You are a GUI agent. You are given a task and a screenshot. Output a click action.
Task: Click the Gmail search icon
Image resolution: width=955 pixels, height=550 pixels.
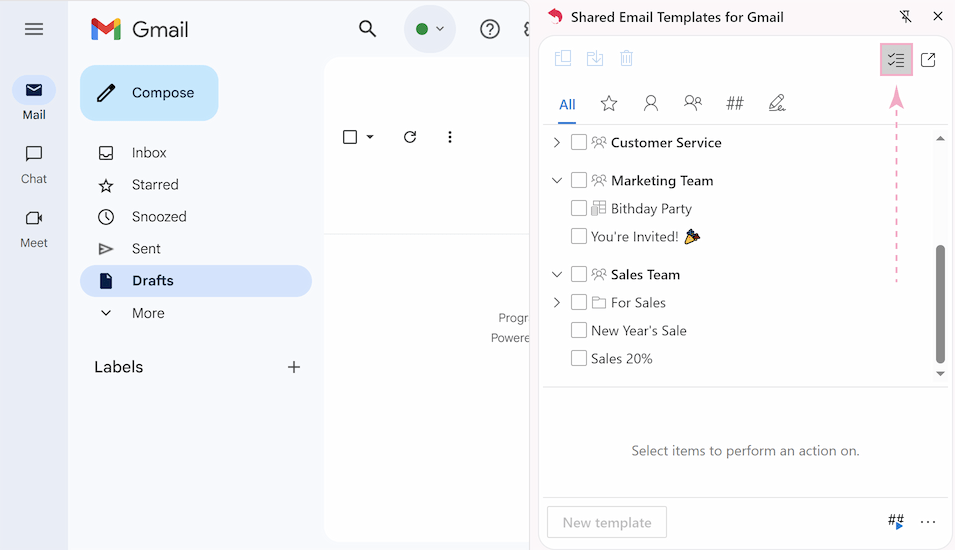pos(367,29)
